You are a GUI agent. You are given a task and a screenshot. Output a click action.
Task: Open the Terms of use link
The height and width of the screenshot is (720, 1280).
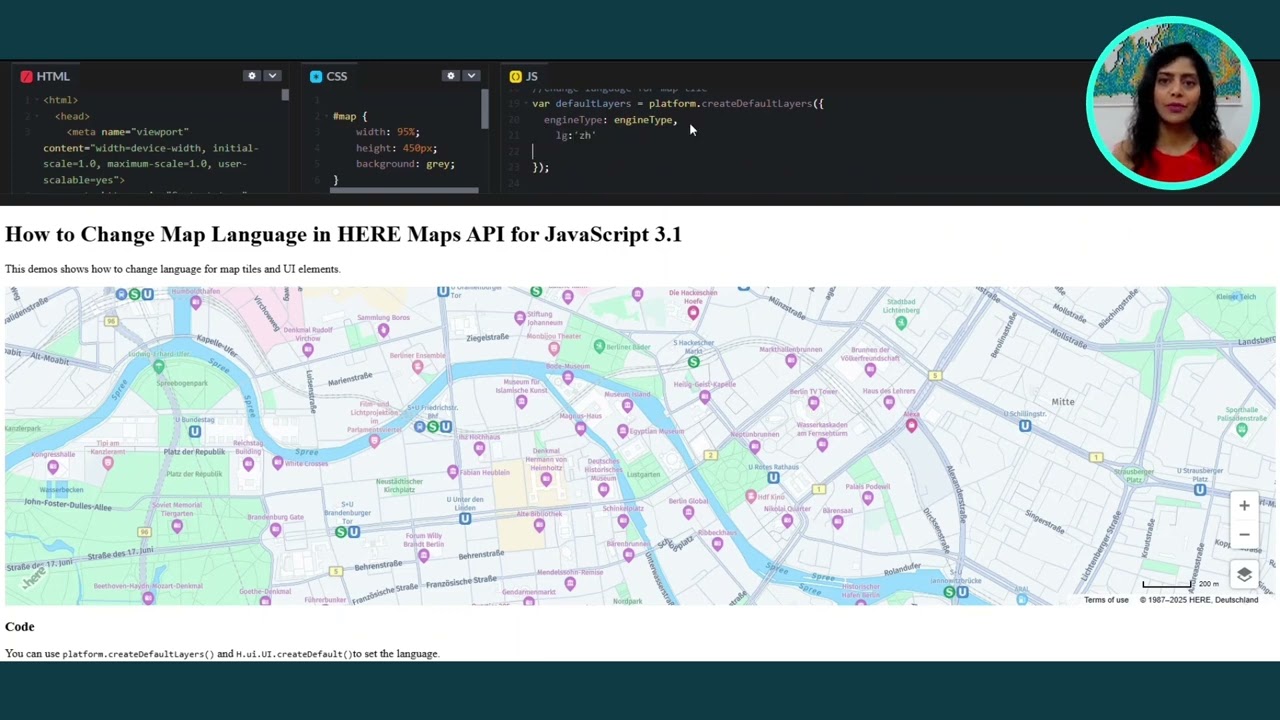(1106, 600)
